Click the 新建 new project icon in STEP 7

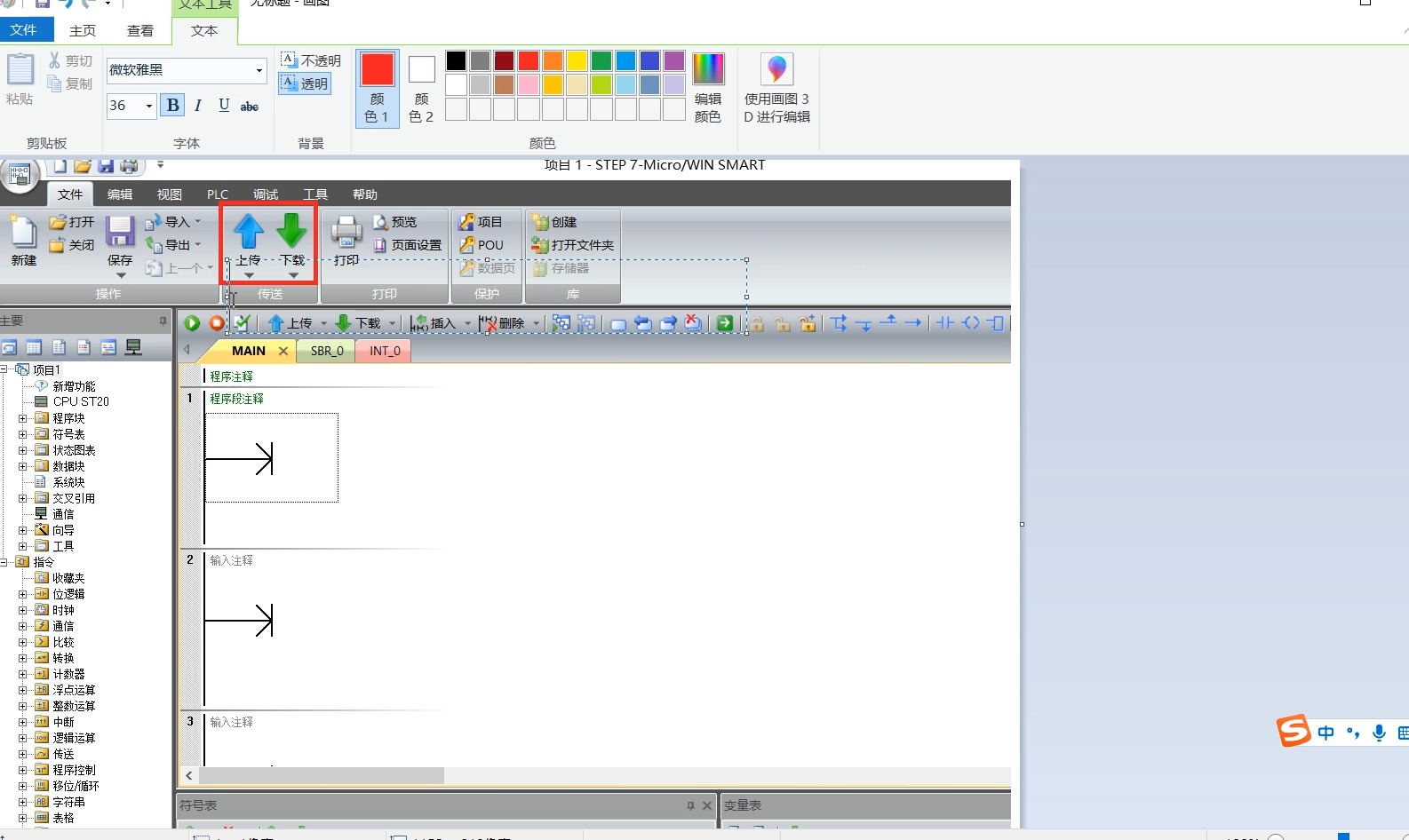pyautogui.click(x=23, y=233)
